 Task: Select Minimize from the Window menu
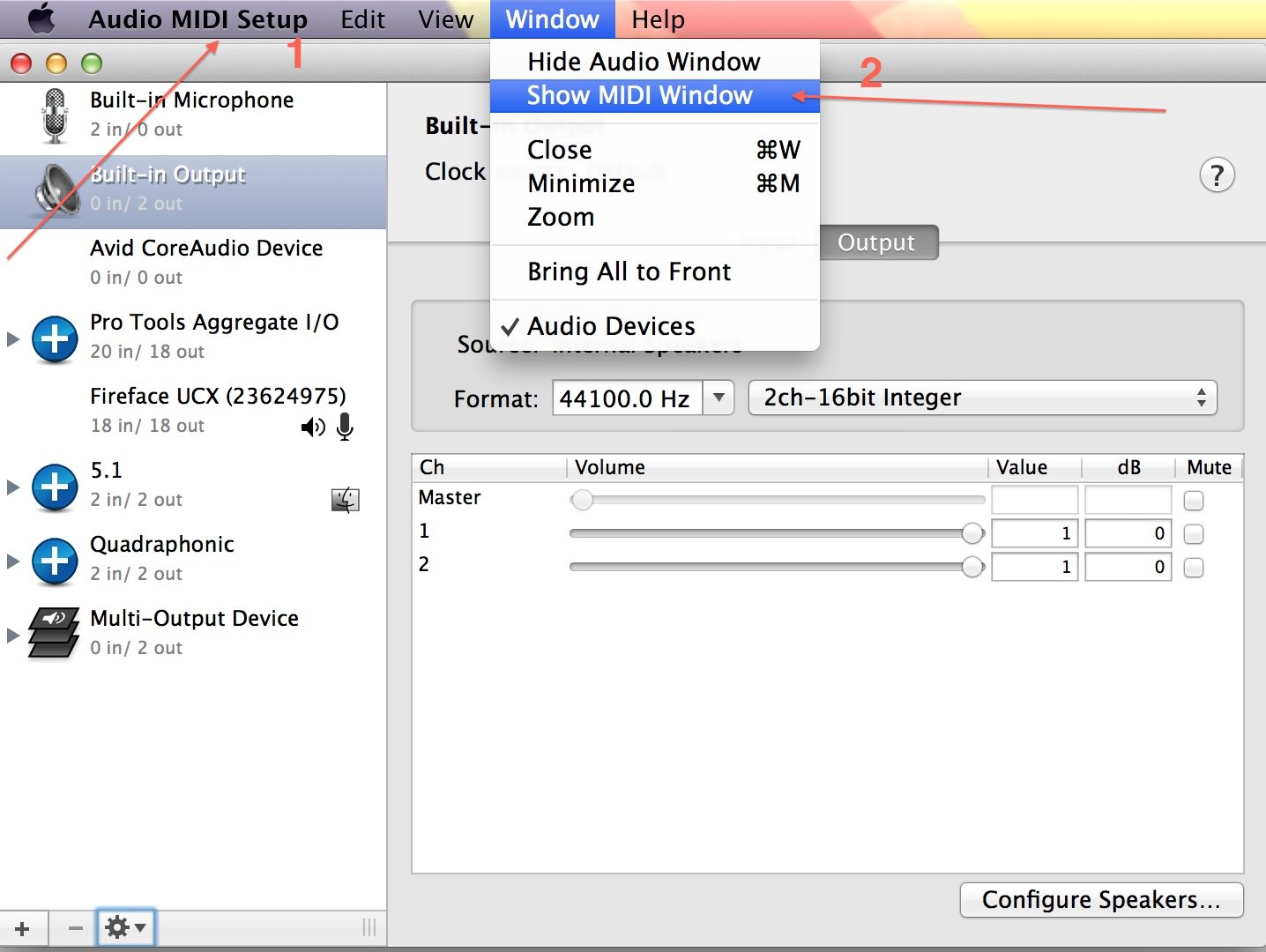(x=655, y=183)
